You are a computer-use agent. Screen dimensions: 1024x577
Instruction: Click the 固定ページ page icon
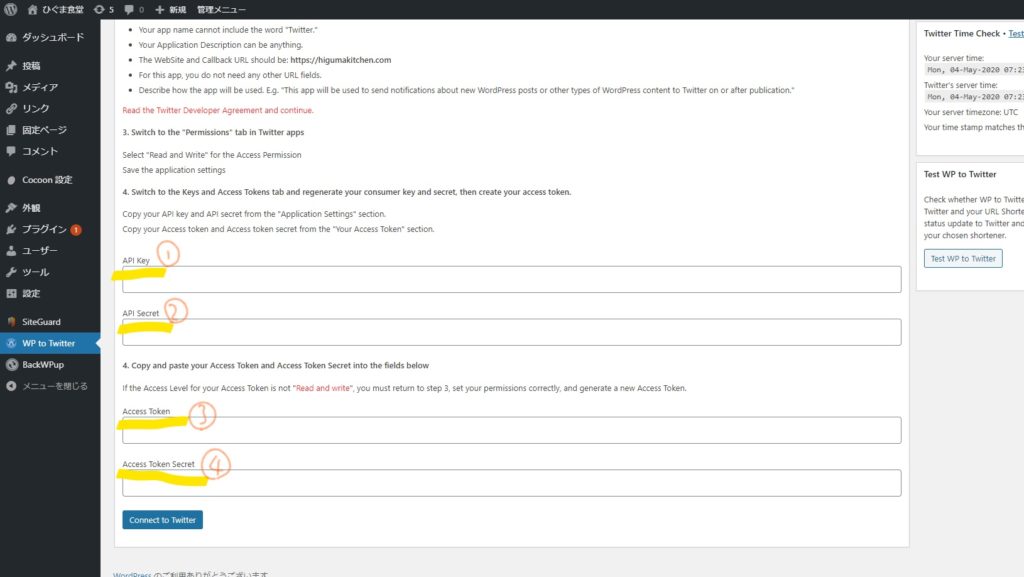pyautogui.click(x=11, y=130)
